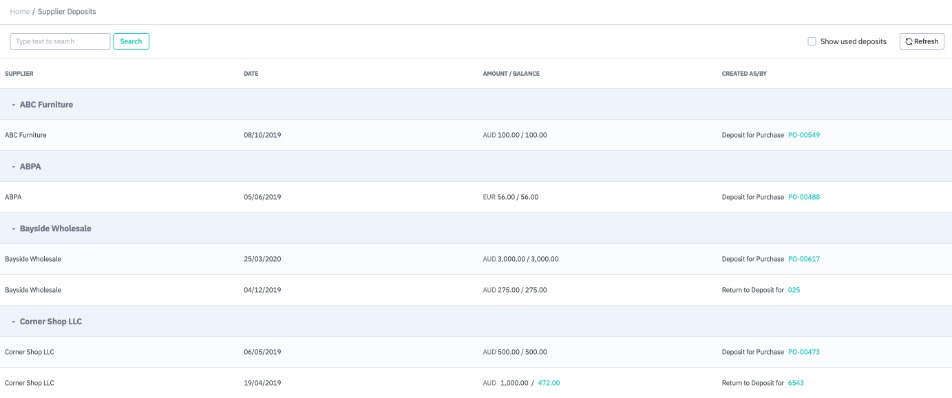
Task: Select the date 06/05/2019 cell
Action: tap(262, 352)
